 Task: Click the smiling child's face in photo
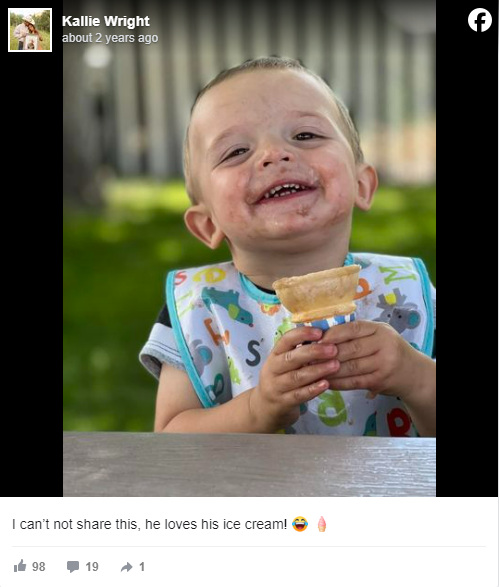tap(280, 157)
